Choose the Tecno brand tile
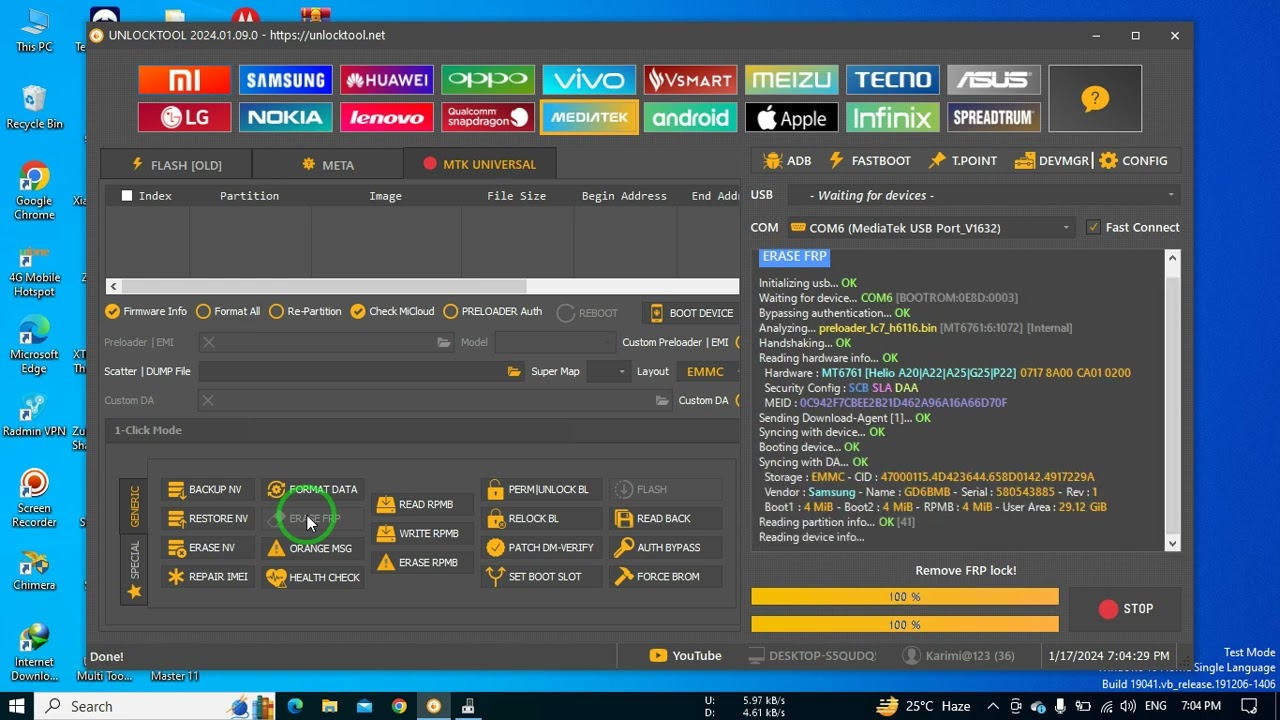Screen dimensions: 1280x720 892,80
